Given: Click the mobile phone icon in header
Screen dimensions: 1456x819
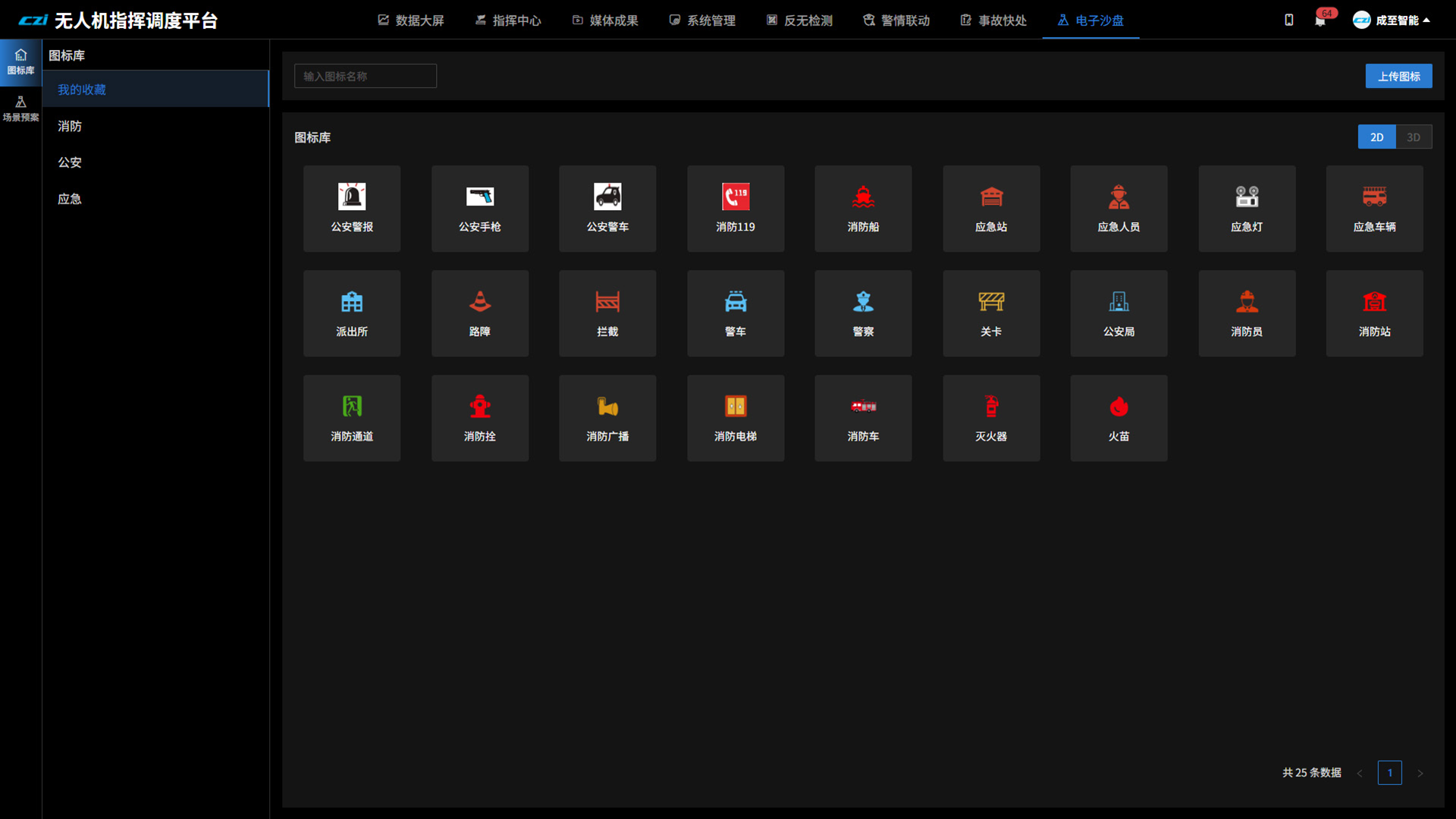Looking at the screenshot, I should pyautogui.click(x=1288, y=20).
